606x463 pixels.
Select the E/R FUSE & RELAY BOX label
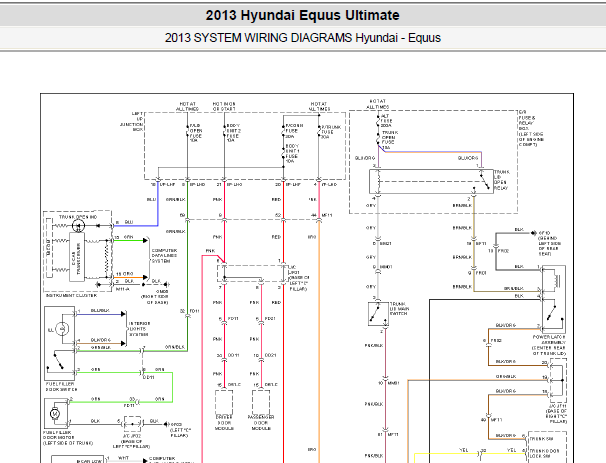[x=531, y=128]
